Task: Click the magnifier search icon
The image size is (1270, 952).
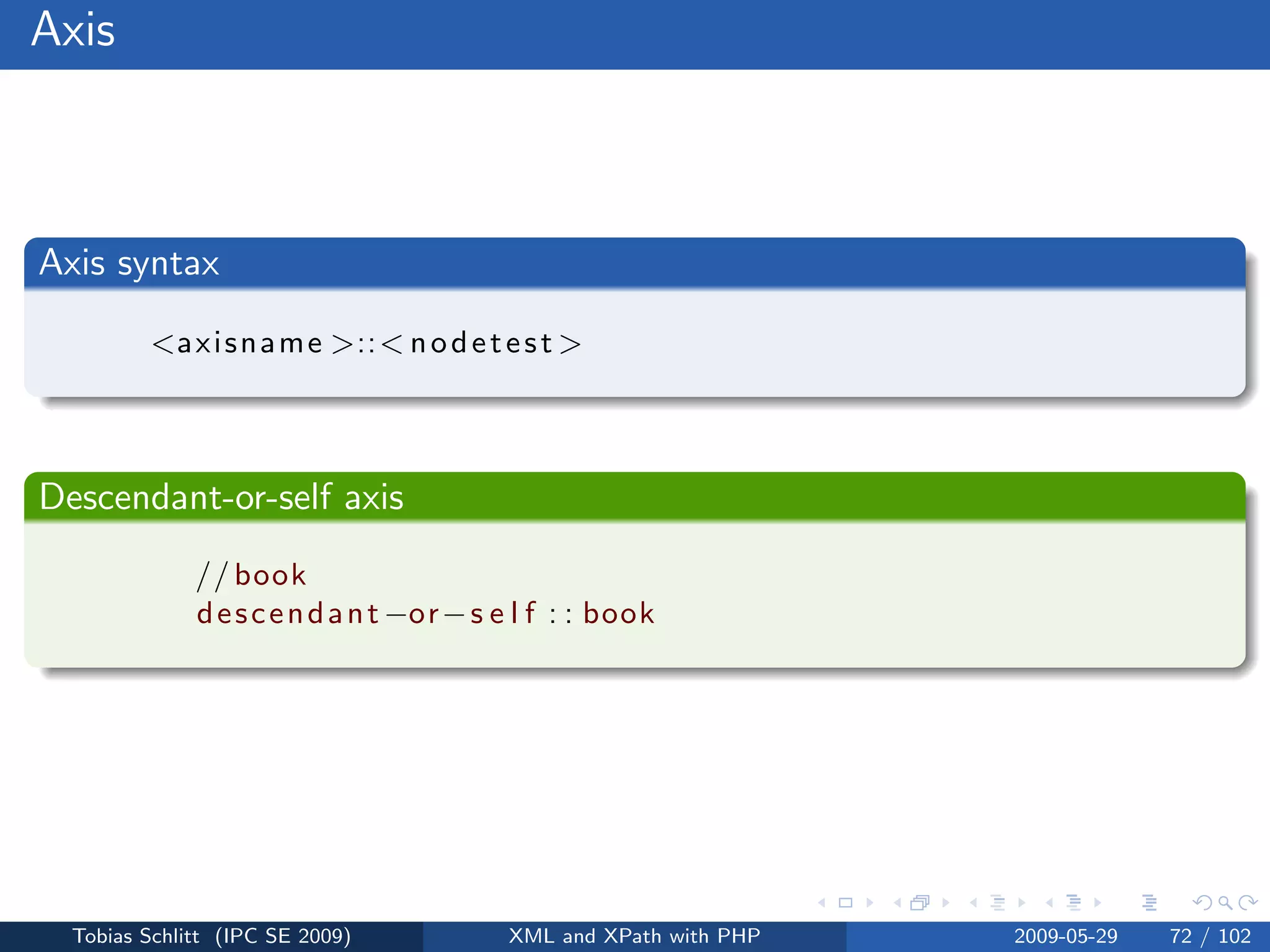Action: (1225, 903)
